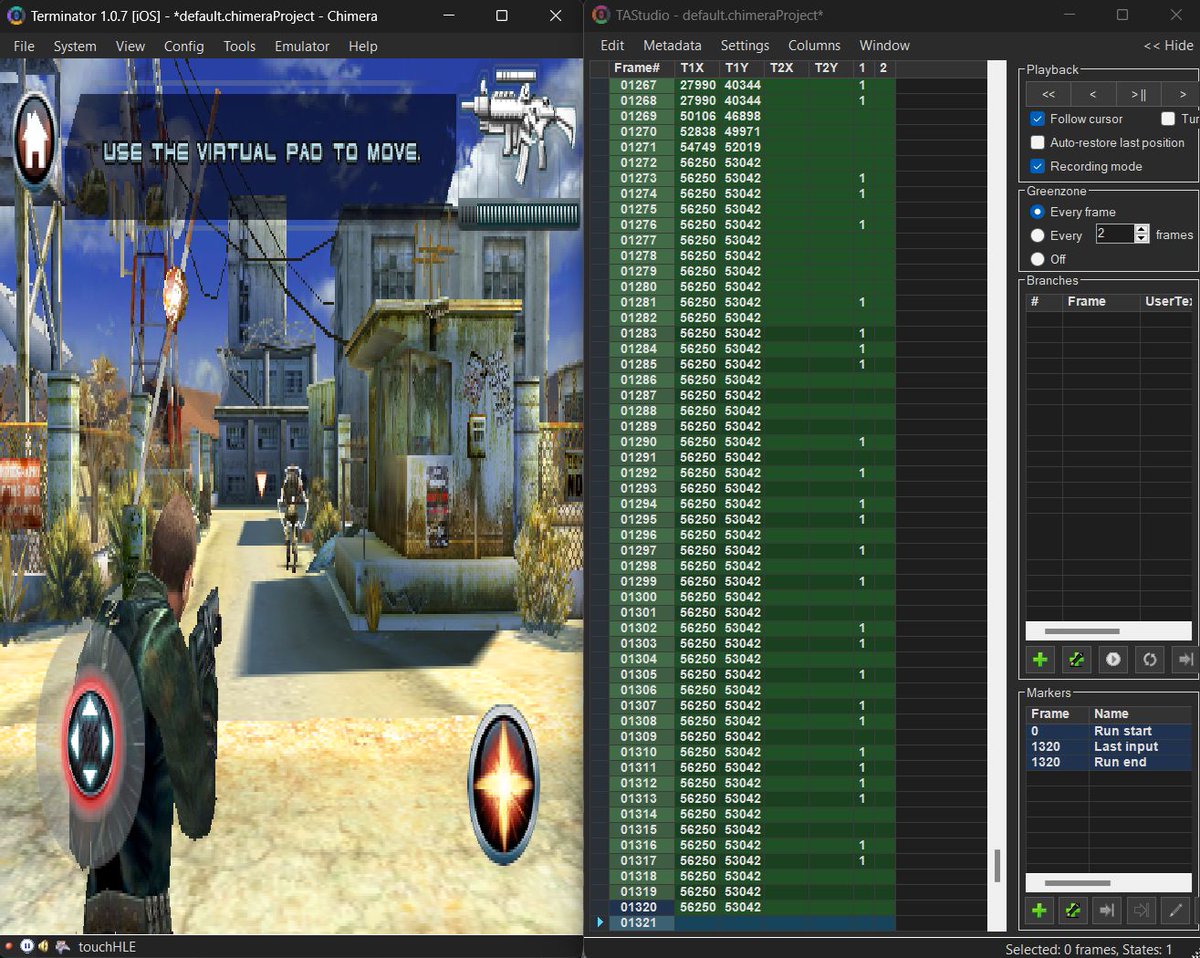Image resolution: width=1200 pixels, height=958 pixels.
Task: Click the green plus button under Branches
Action: point(1040,659)
